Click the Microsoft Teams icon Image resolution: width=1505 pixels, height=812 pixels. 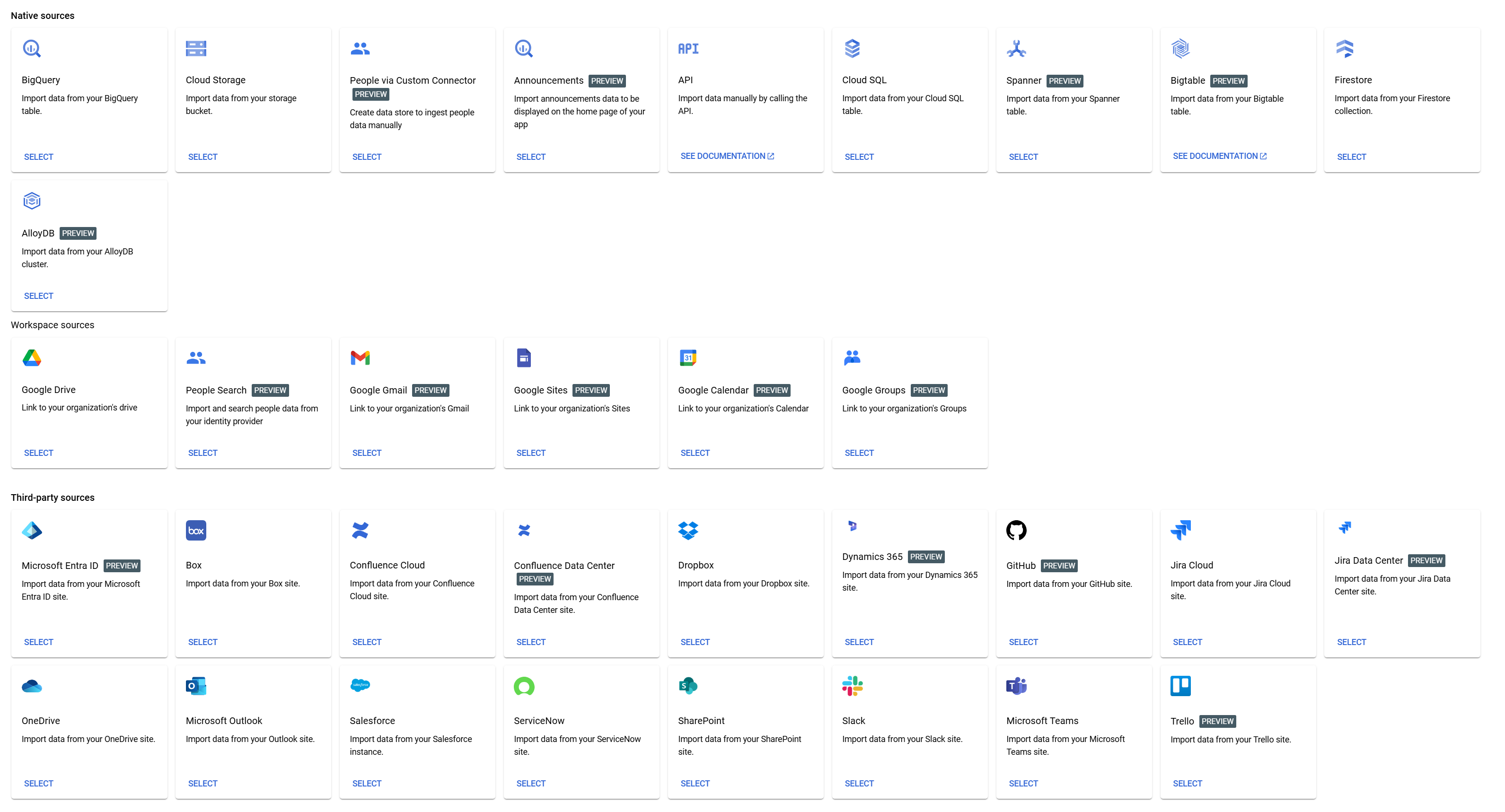tap(1017, 686)
